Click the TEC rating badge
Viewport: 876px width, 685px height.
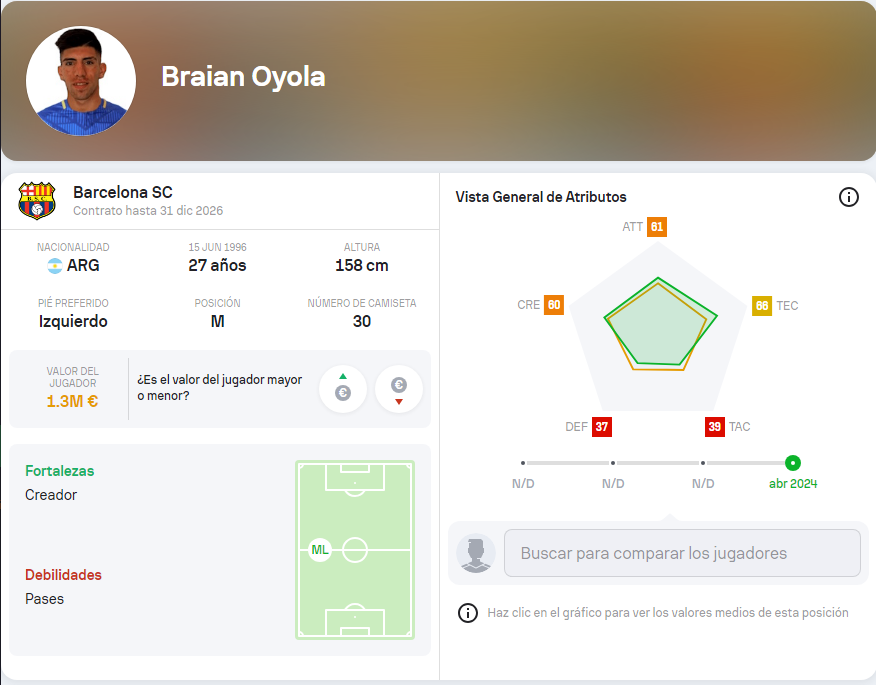762,306
